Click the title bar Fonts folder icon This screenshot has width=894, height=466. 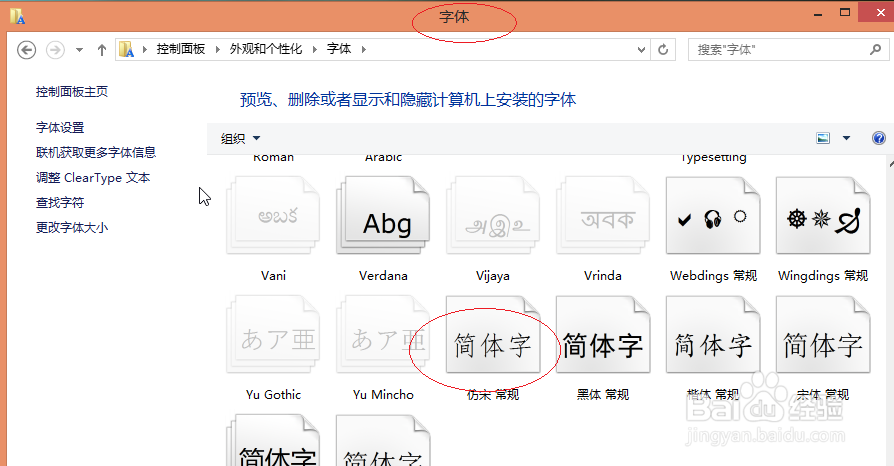17,16
